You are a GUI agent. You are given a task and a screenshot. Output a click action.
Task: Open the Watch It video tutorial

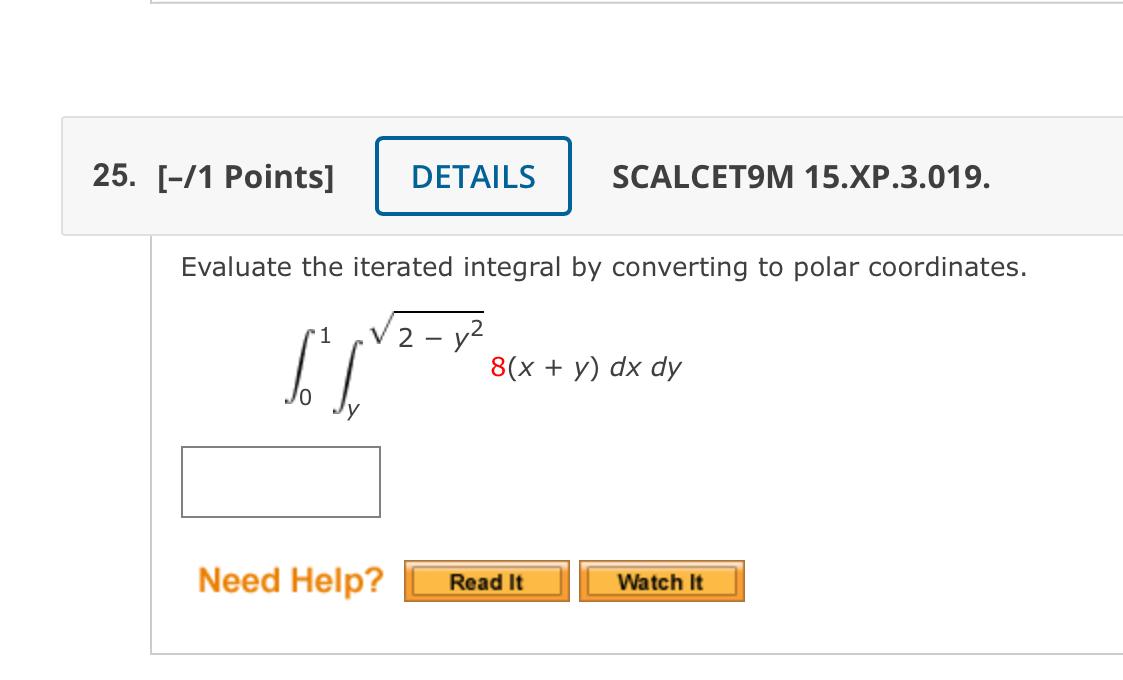[x=661, y=581]
